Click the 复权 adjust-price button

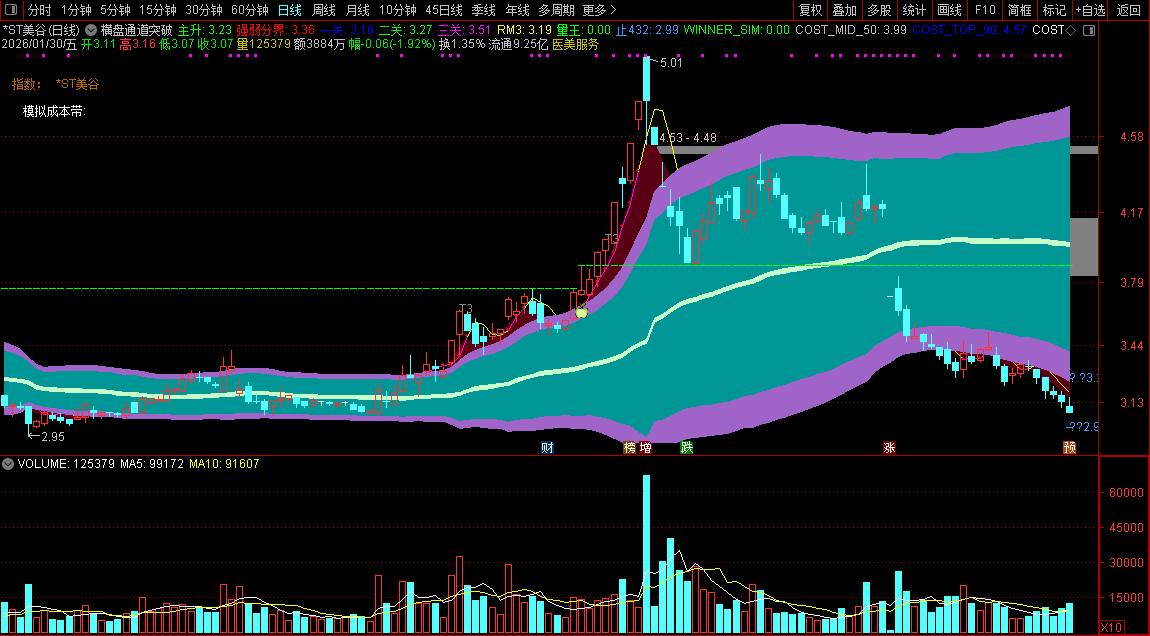coord(810,10)
